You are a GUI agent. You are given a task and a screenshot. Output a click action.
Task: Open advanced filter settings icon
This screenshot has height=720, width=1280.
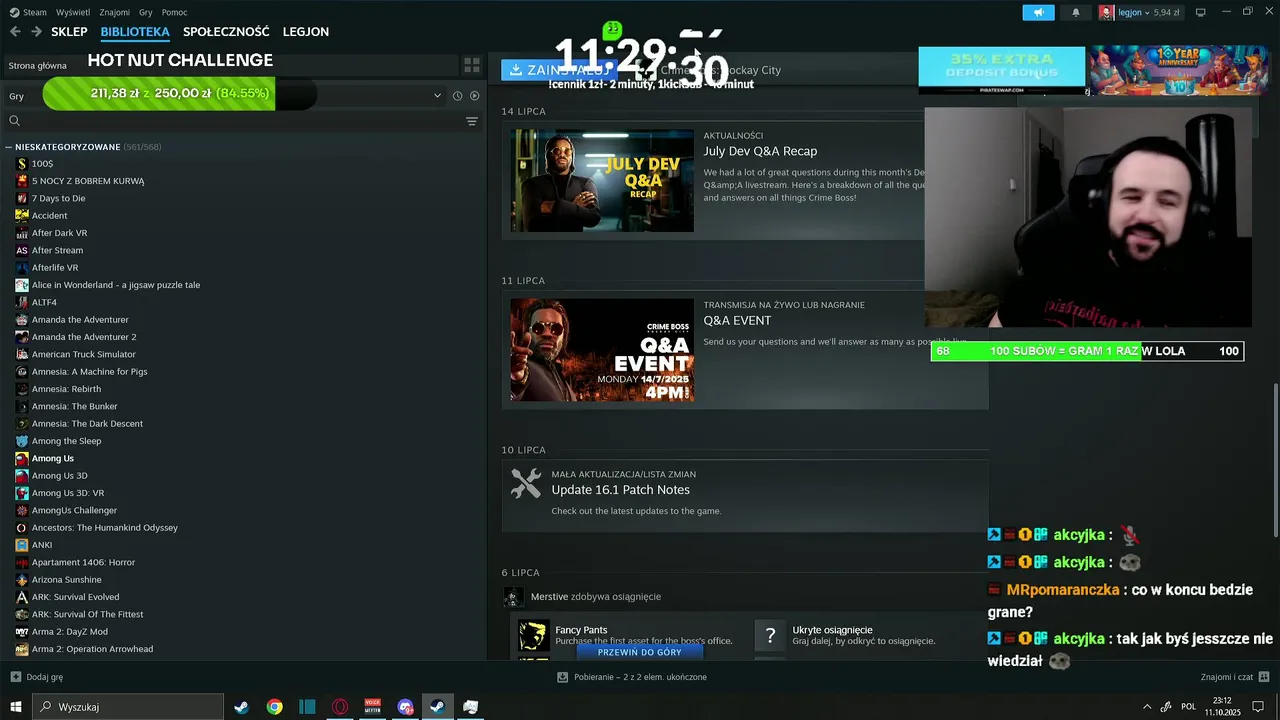[472, 121]
